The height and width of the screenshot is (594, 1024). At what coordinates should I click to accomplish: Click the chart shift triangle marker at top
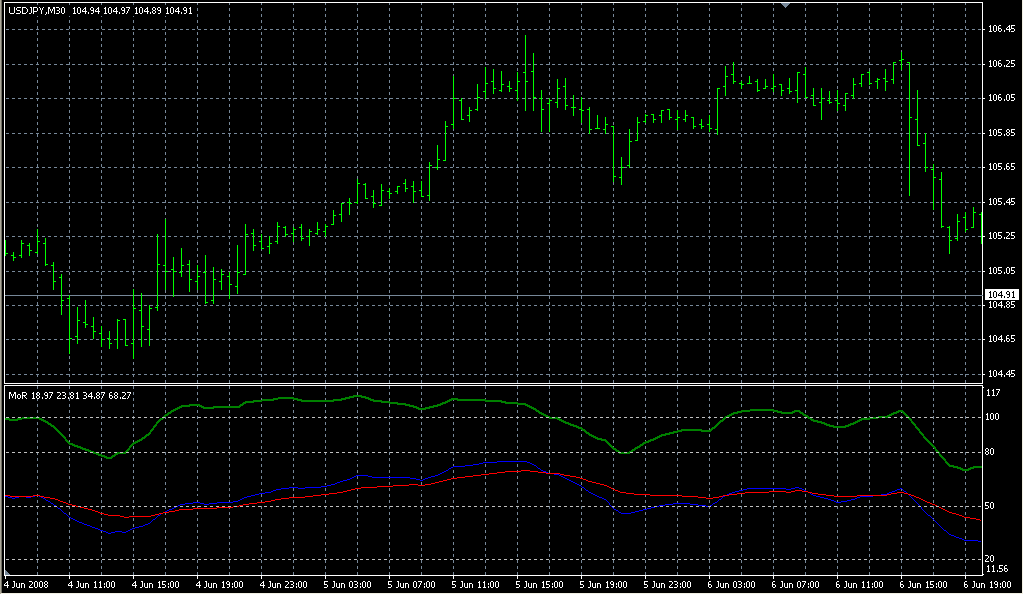point(786,5)
